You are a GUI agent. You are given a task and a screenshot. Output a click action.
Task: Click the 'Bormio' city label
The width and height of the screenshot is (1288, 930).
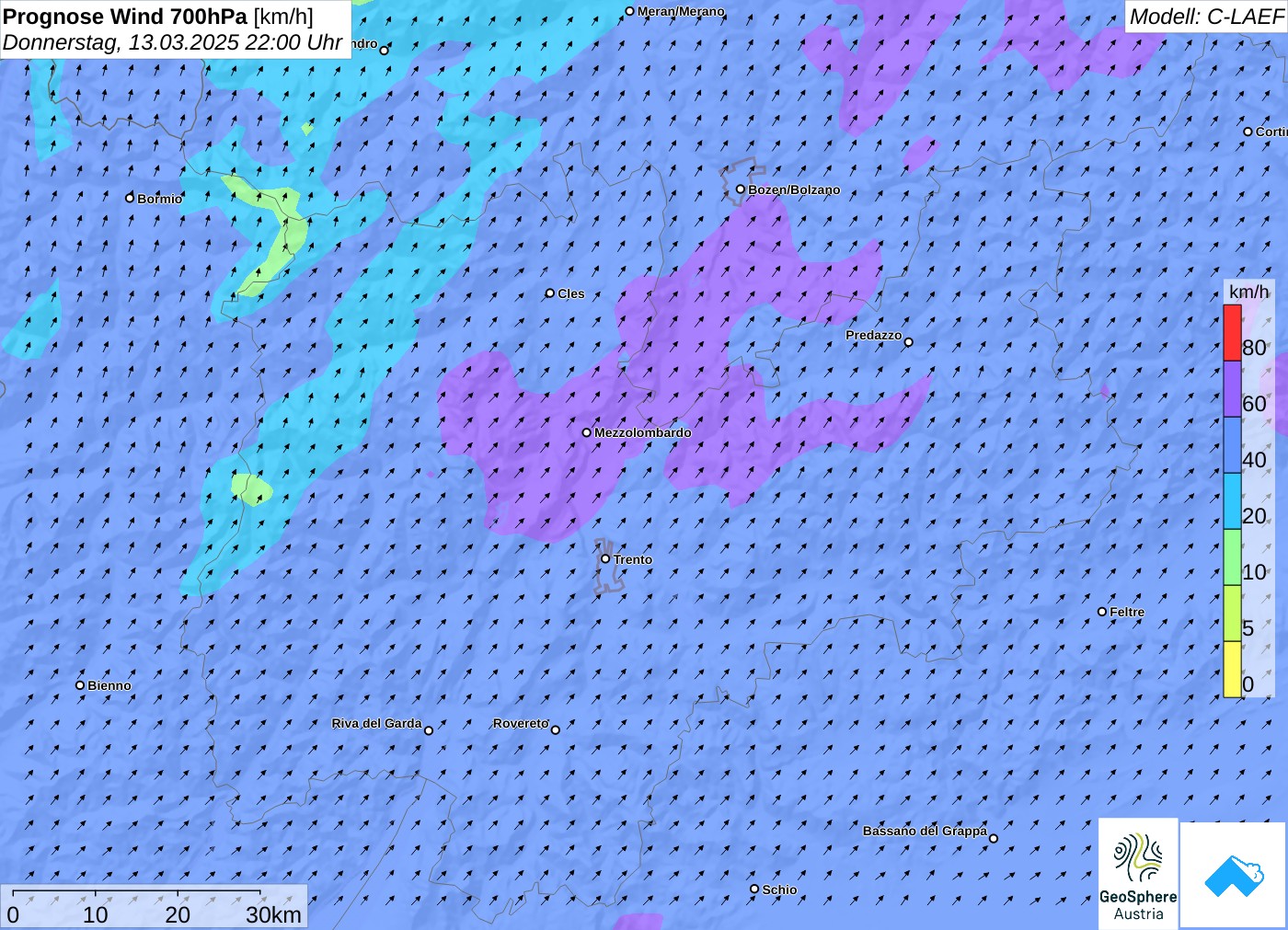160,199
